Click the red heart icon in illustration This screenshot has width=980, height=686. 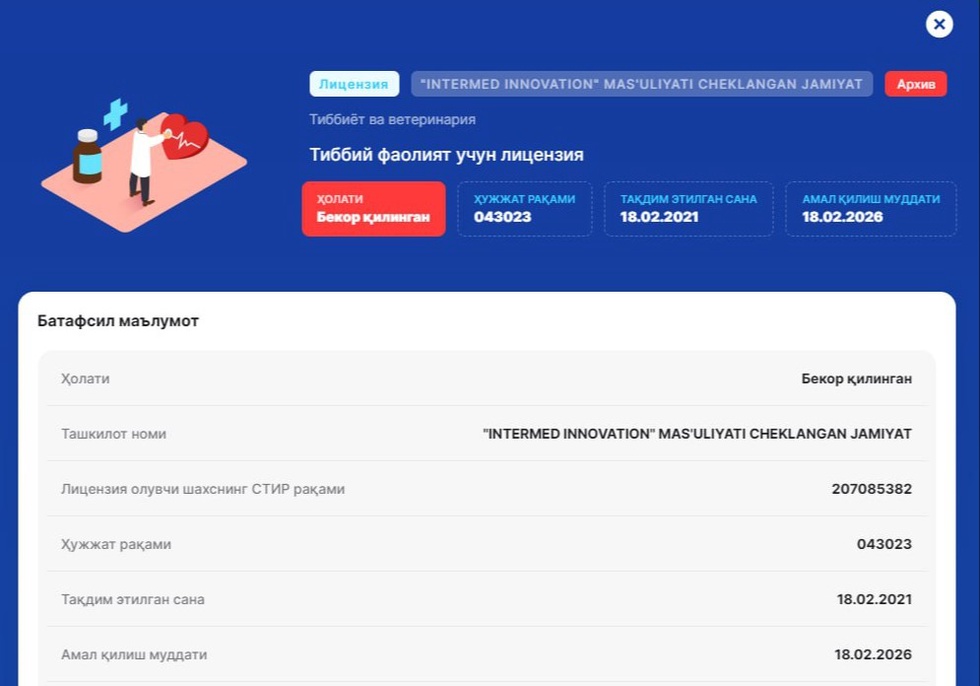coord(186,136)
